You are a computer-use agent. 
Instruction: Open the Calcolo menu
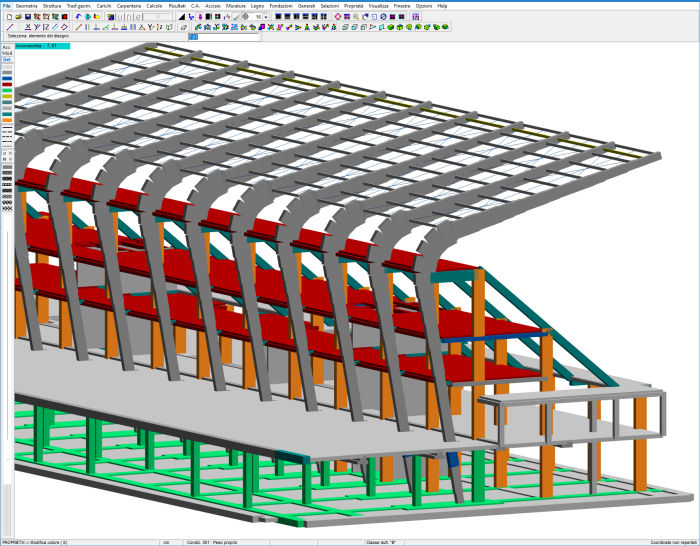click(x=154, y=6)
